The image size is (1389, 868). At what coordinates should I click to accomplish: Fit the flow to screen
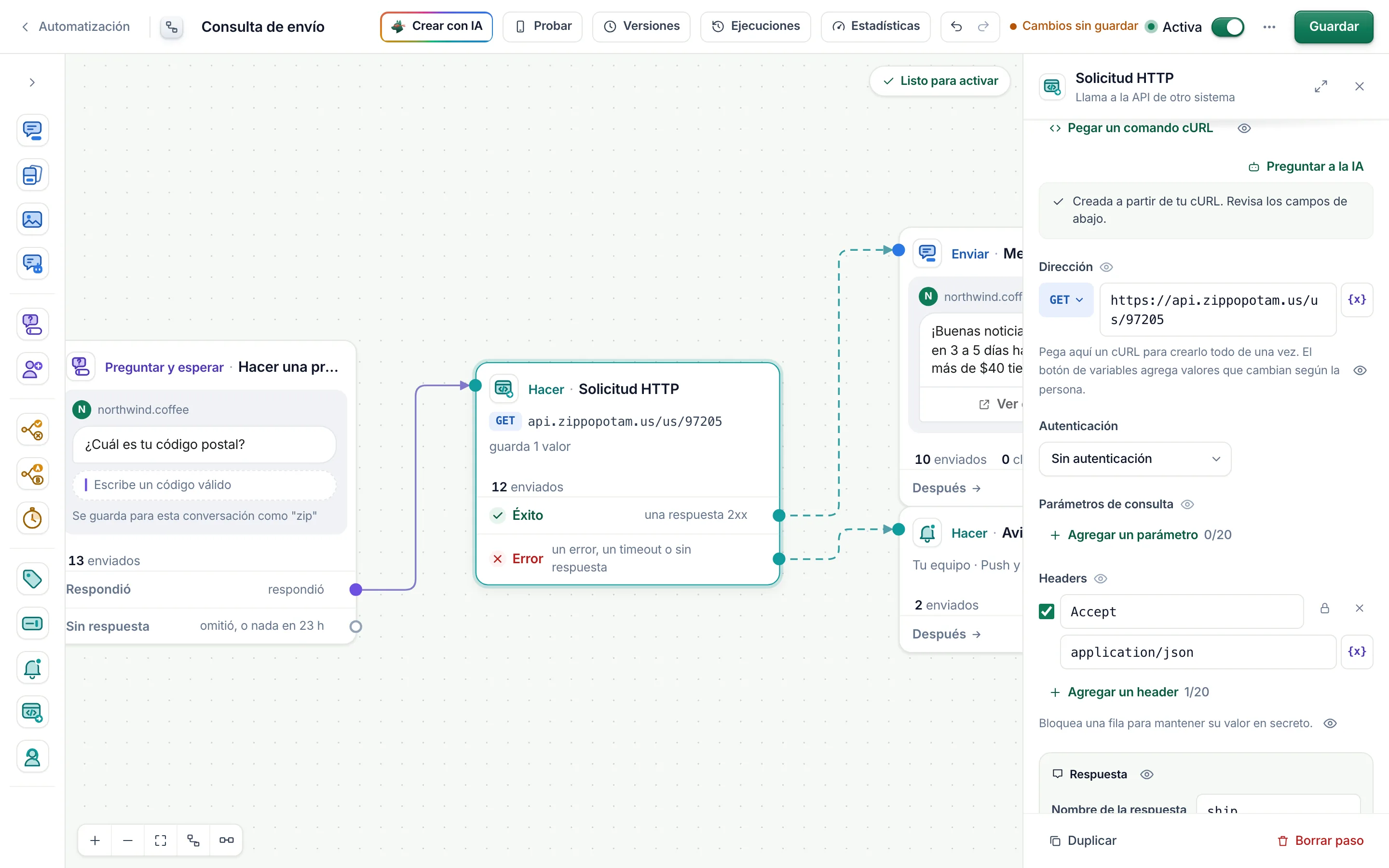tap(161, 841)
